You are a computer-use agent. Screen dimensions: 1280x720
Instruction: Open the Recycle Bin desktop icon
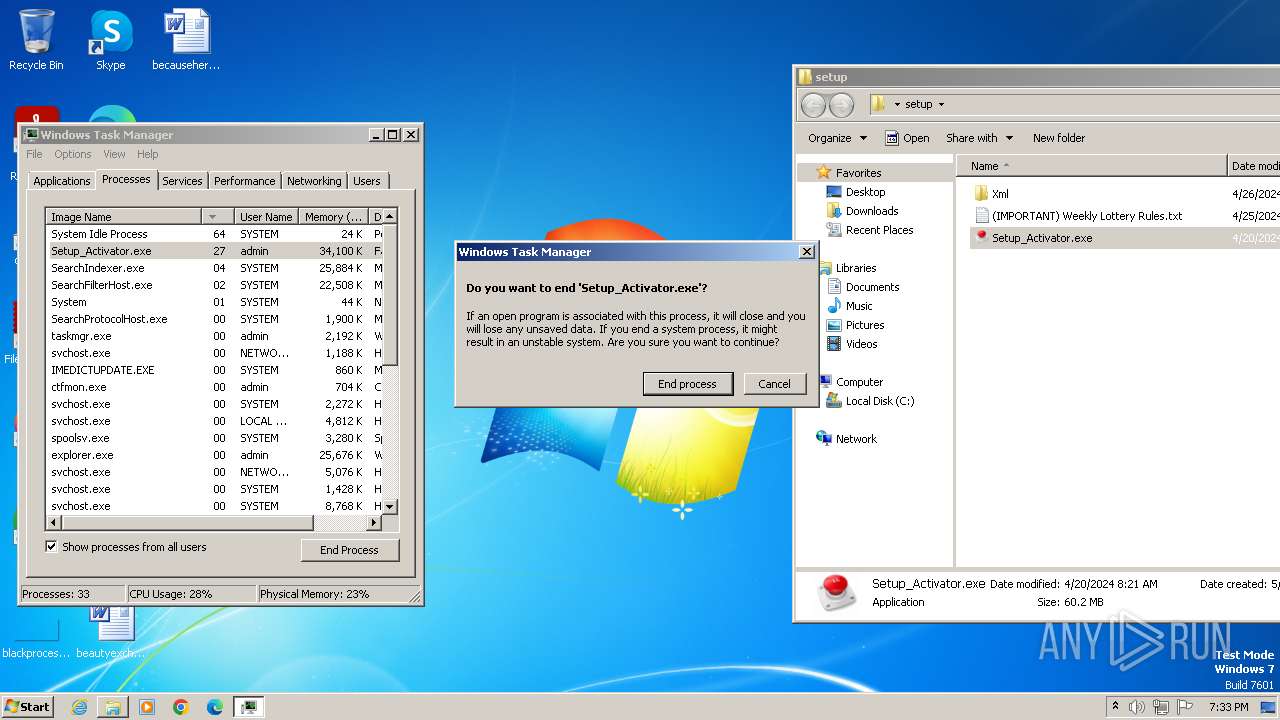36,40
